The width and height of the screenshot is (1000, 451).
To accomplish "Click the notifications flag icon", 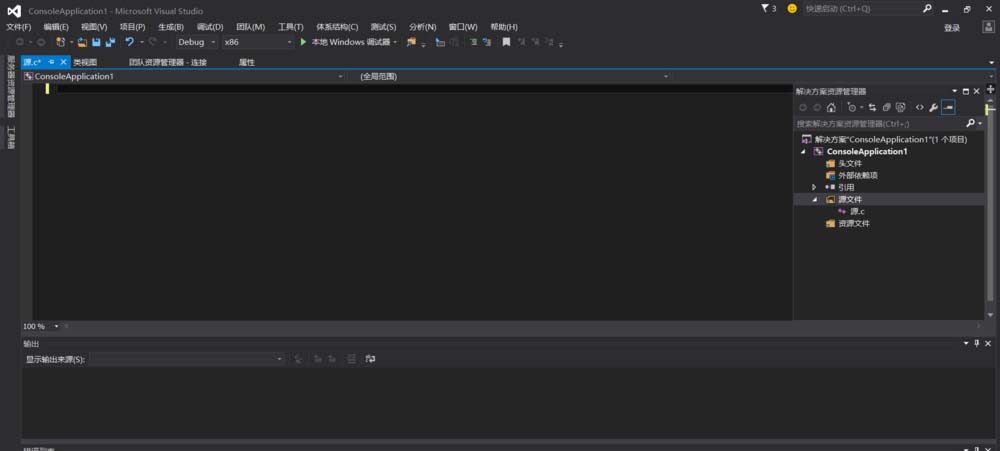I will point(766,9).
